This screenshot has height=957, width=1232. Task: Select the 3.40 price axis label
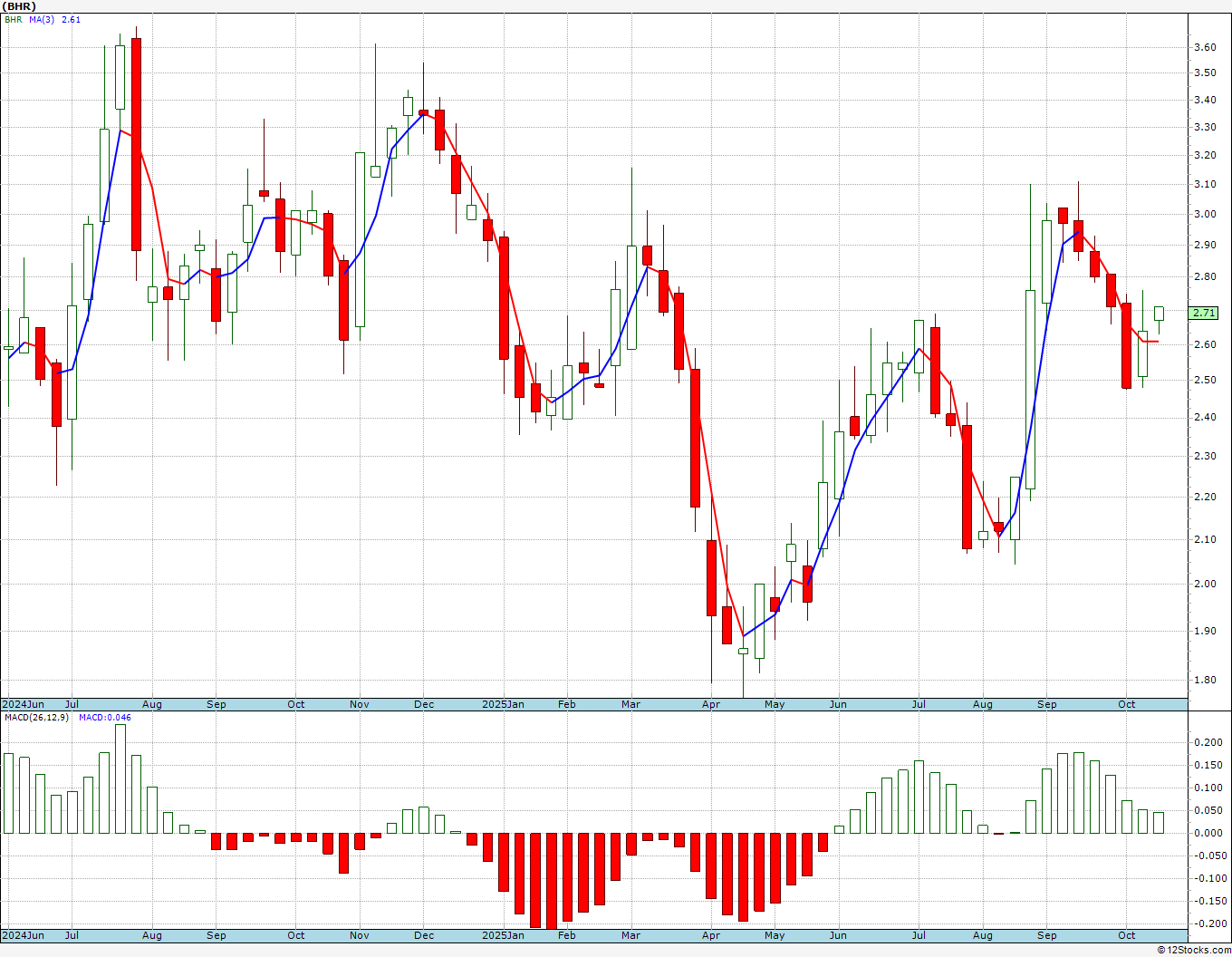click(x=1205, y=100)
